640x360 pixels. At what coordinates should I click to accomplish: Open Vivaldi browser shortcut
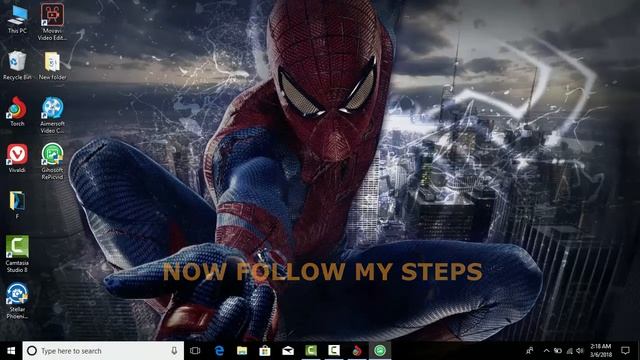point(17,158)
